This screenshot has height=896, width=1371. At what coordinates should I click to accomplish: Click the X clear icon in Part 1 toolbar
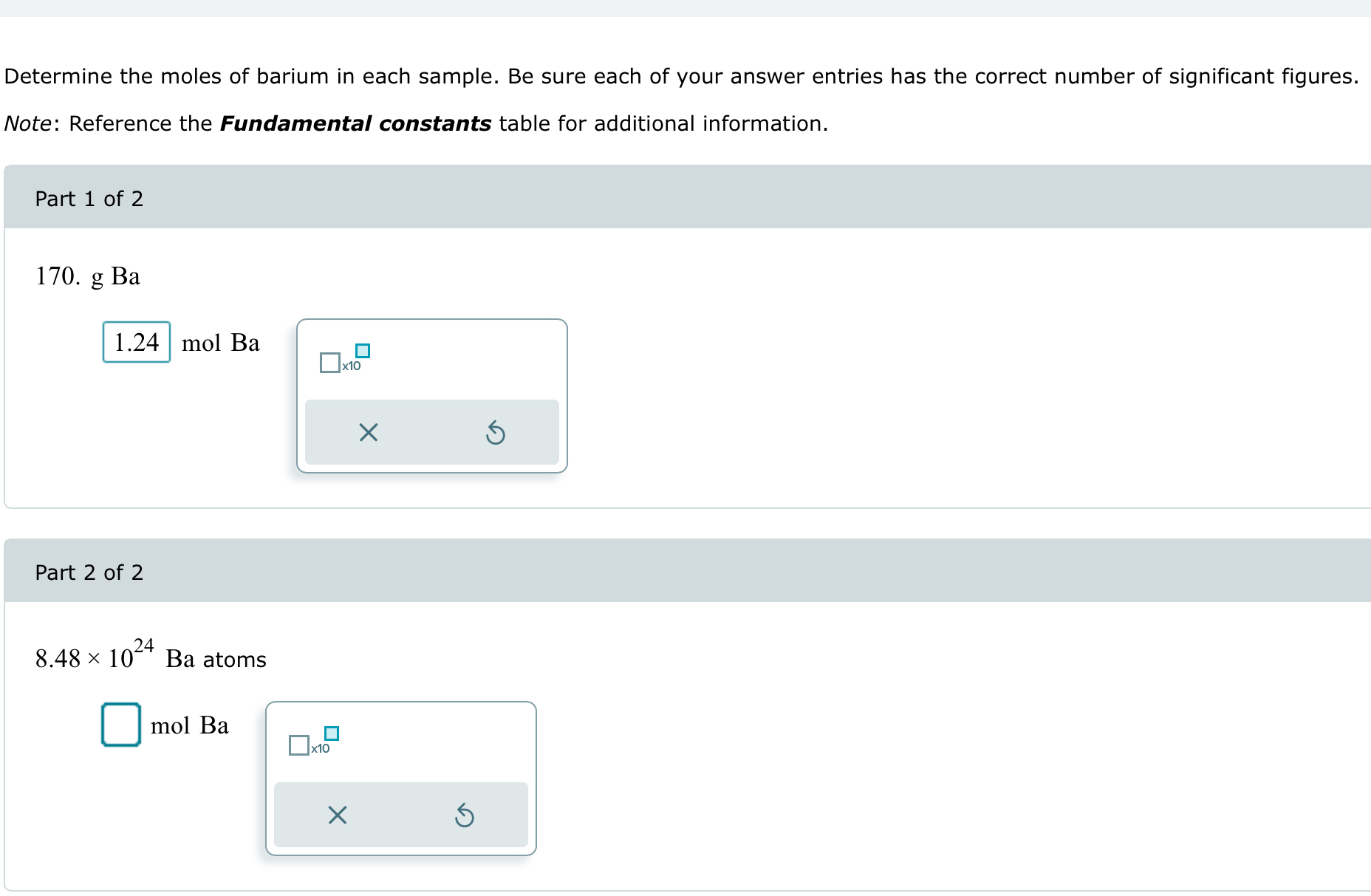(x=368, y=433)
